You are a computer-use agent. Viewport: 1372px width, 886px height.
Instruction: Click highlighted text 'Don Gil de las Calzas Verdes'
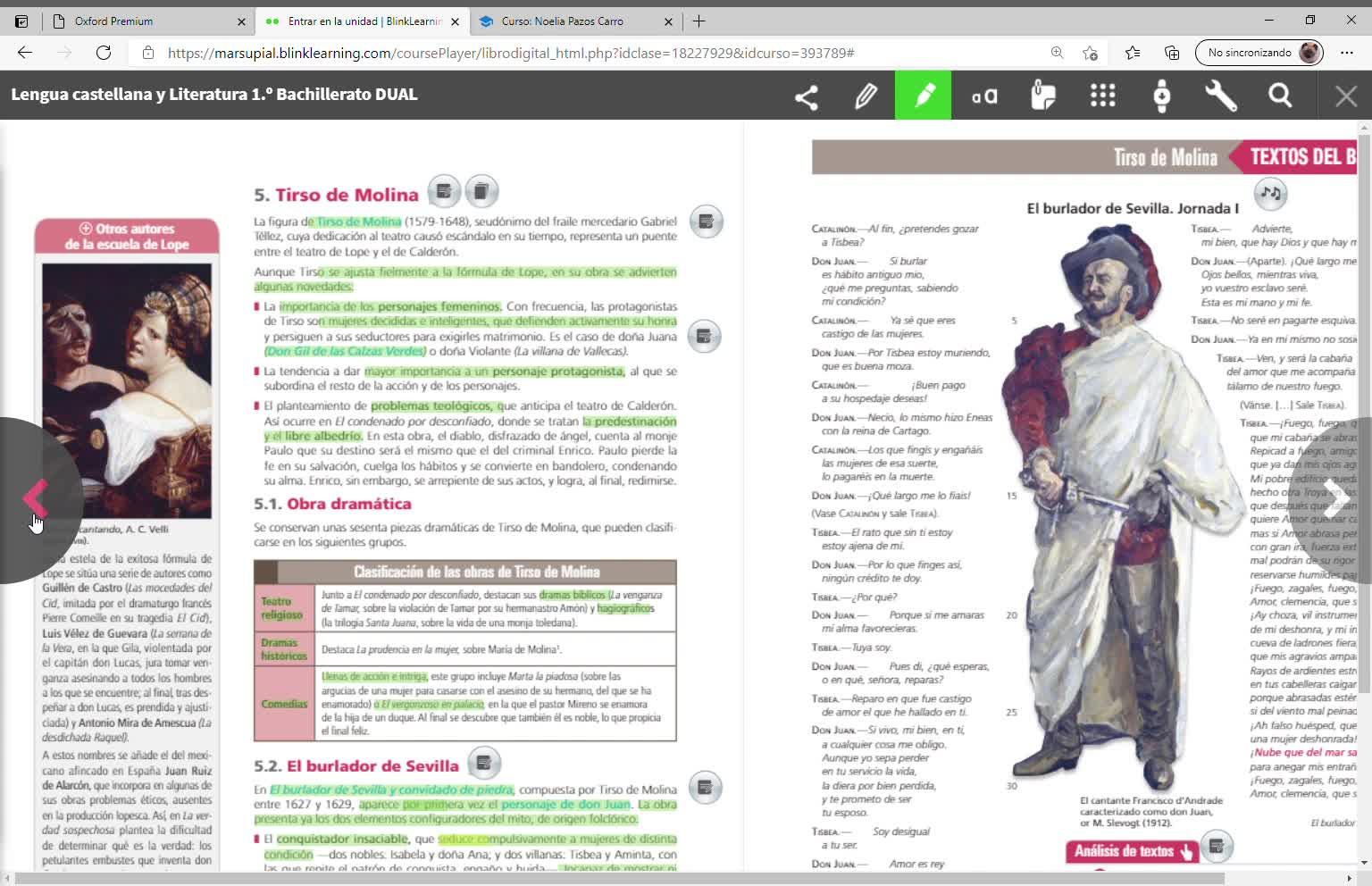coord(345,351)
